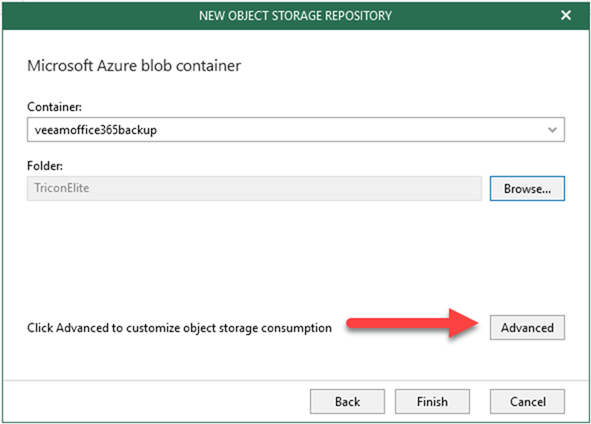Open the Browse... folder picker
The width and height of the screenshot is (591, 424).
527,188
